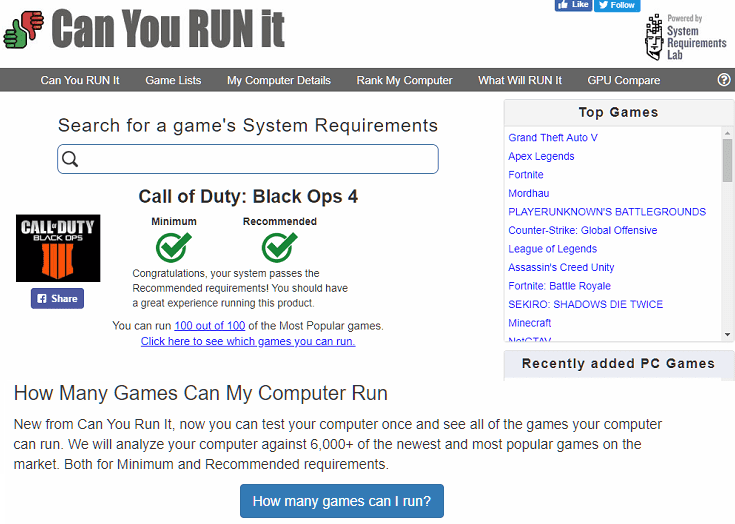Viewport: 735px width, 524px height.
Task: Click the Black Ops 4 cover thumbnail
Action: [58, 248]
